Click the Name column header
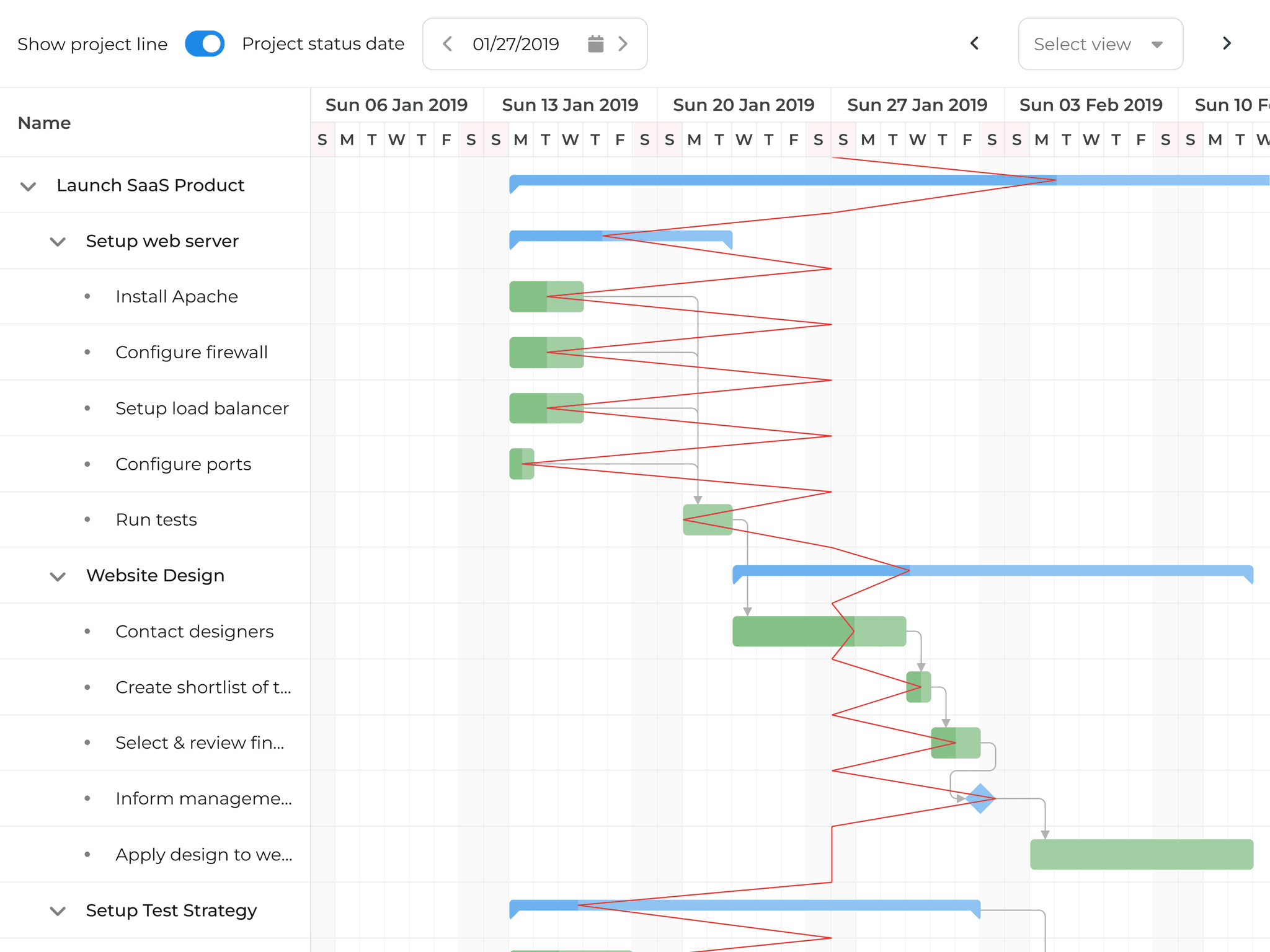Viewport: 1270px width, 952px height. (x=45, y=123)
